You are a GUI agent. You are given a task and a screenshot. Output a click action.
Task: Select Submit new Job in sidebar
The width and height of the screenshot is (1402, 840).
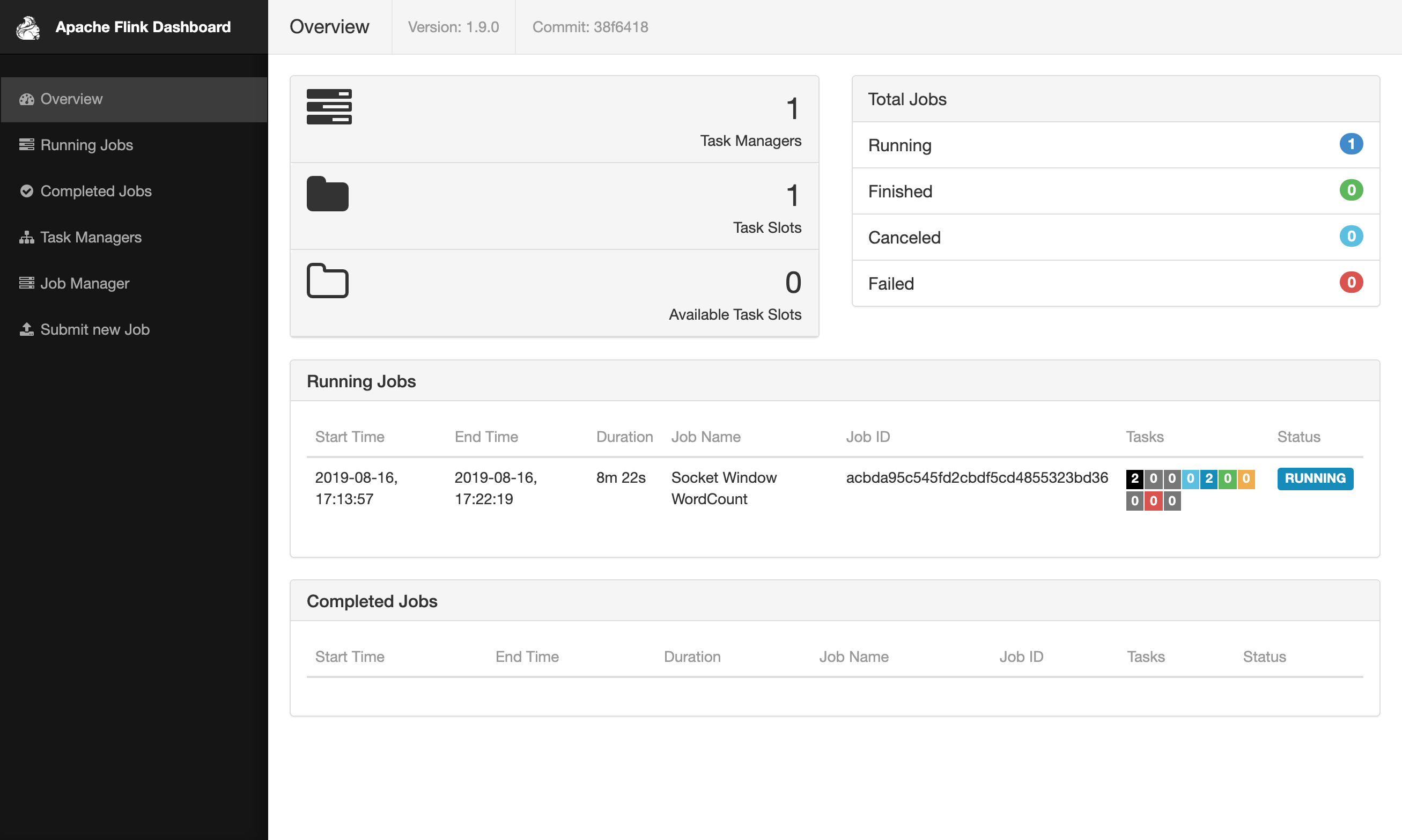tap(134, 329)
